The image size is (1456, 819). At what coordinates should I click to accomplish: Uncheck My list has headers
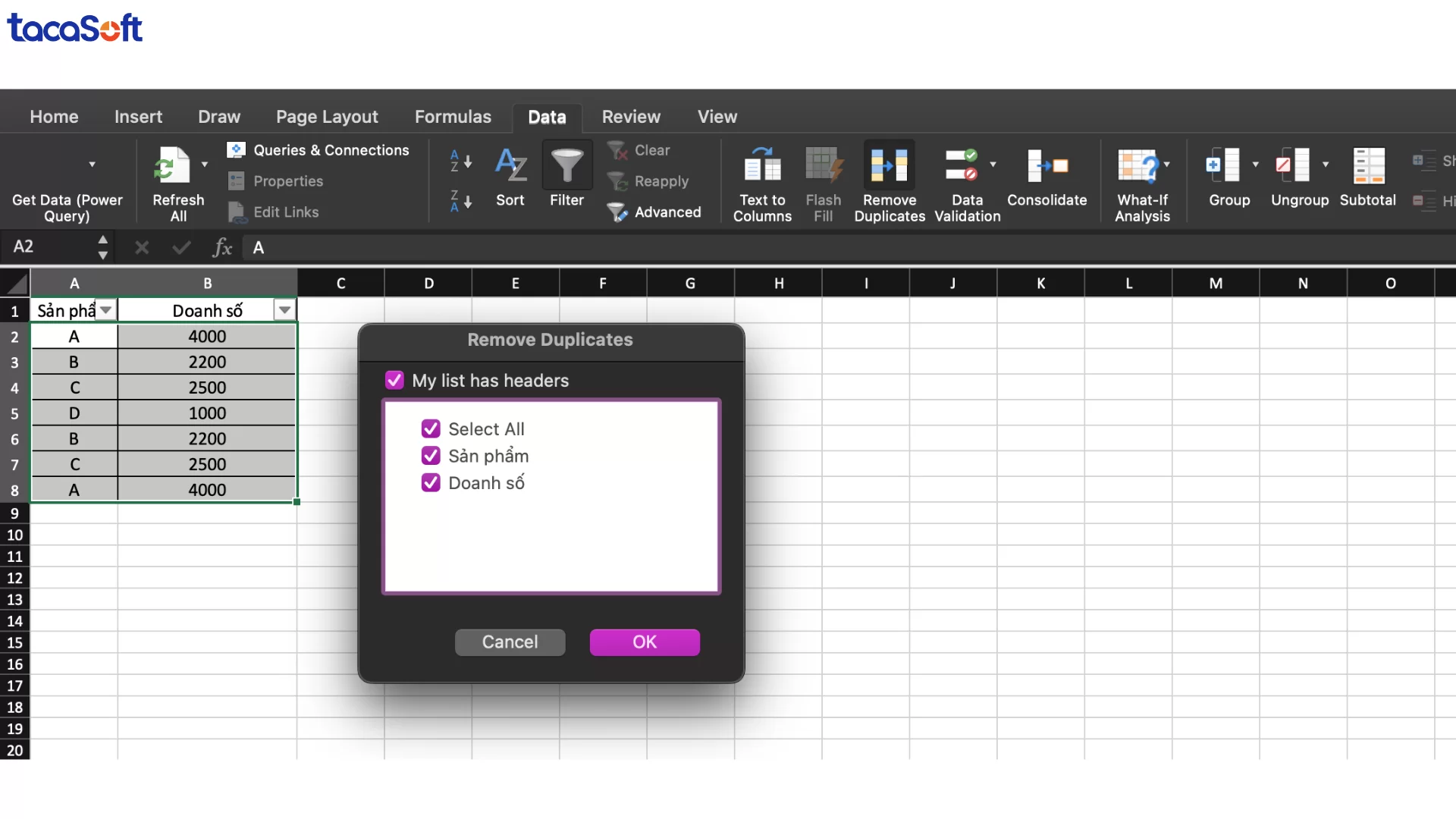[394, 380]
